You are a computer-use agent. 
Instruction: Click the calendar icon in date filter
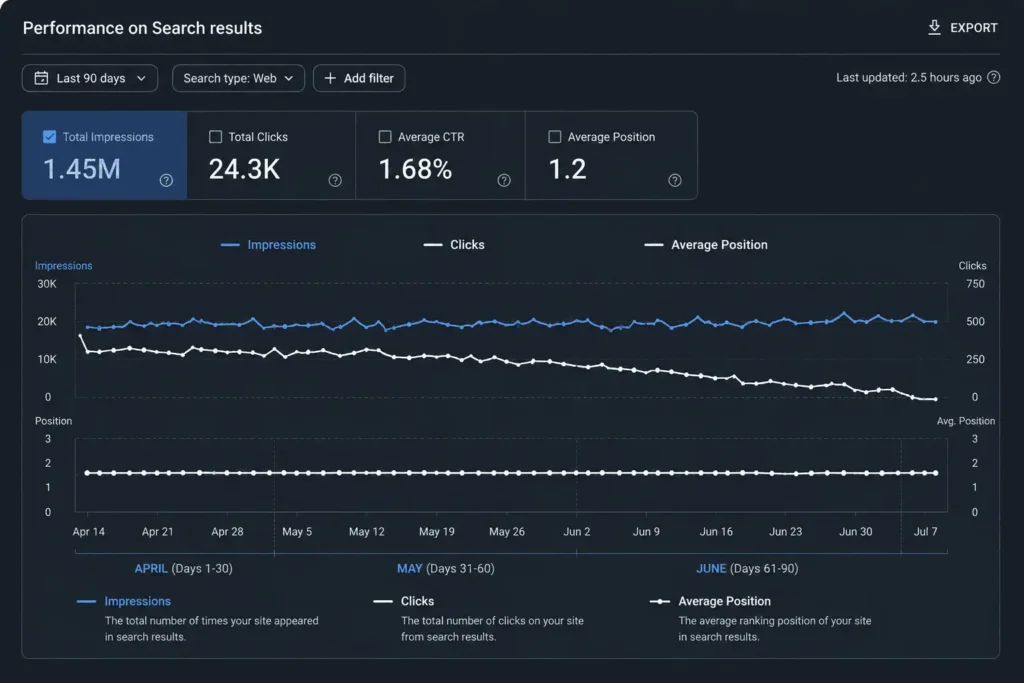click(x=41, y=78)
